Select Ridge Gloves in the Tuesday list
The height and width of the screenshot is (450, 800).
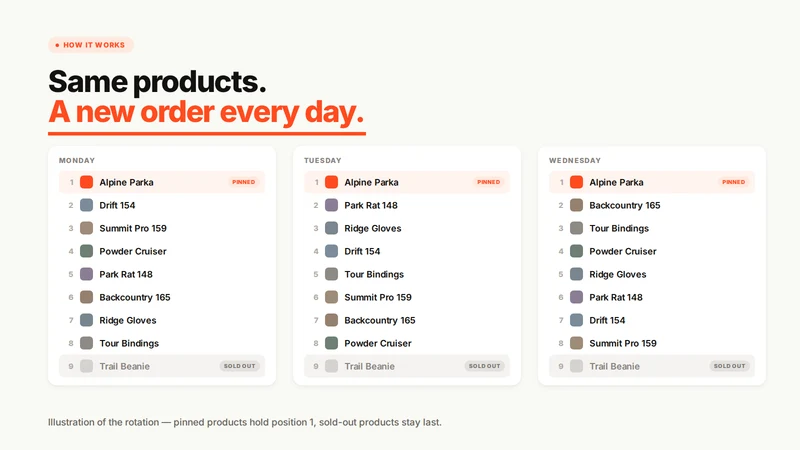point(407,228)
